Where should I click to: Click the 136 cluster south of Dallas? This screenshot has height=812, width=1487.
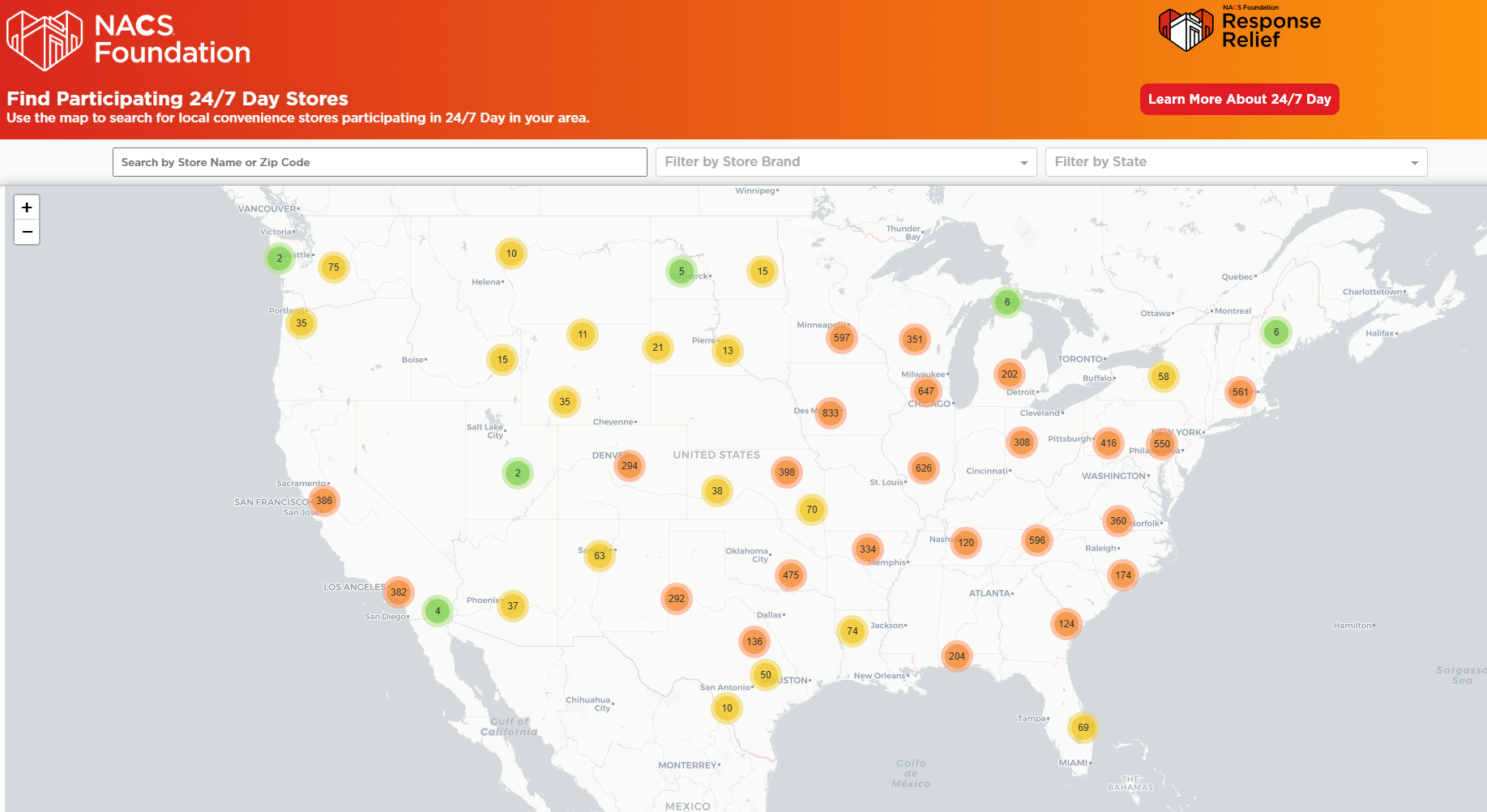coord(754,642)
